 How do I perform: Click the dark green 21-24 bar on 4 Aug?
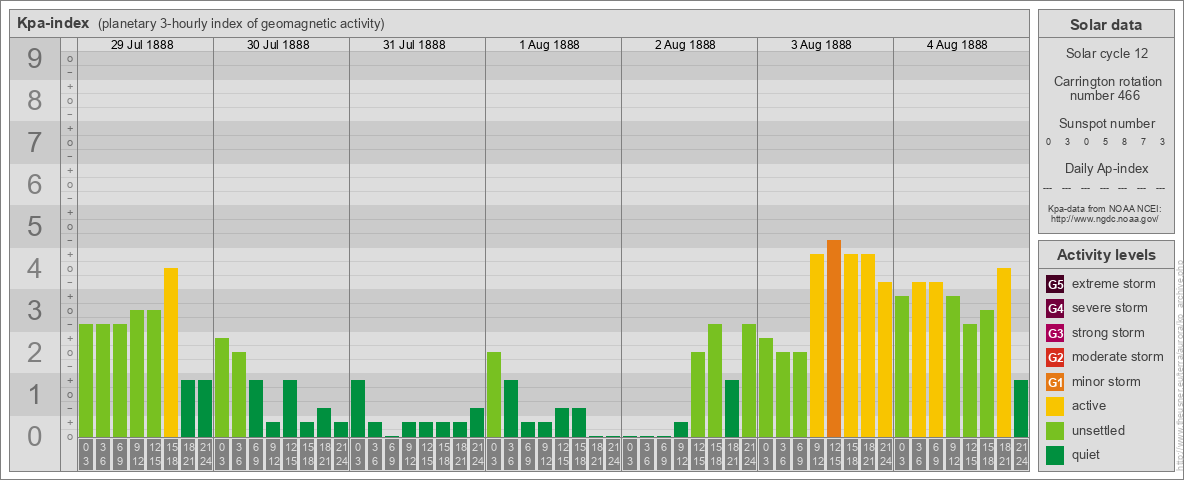click(1021, 408)
